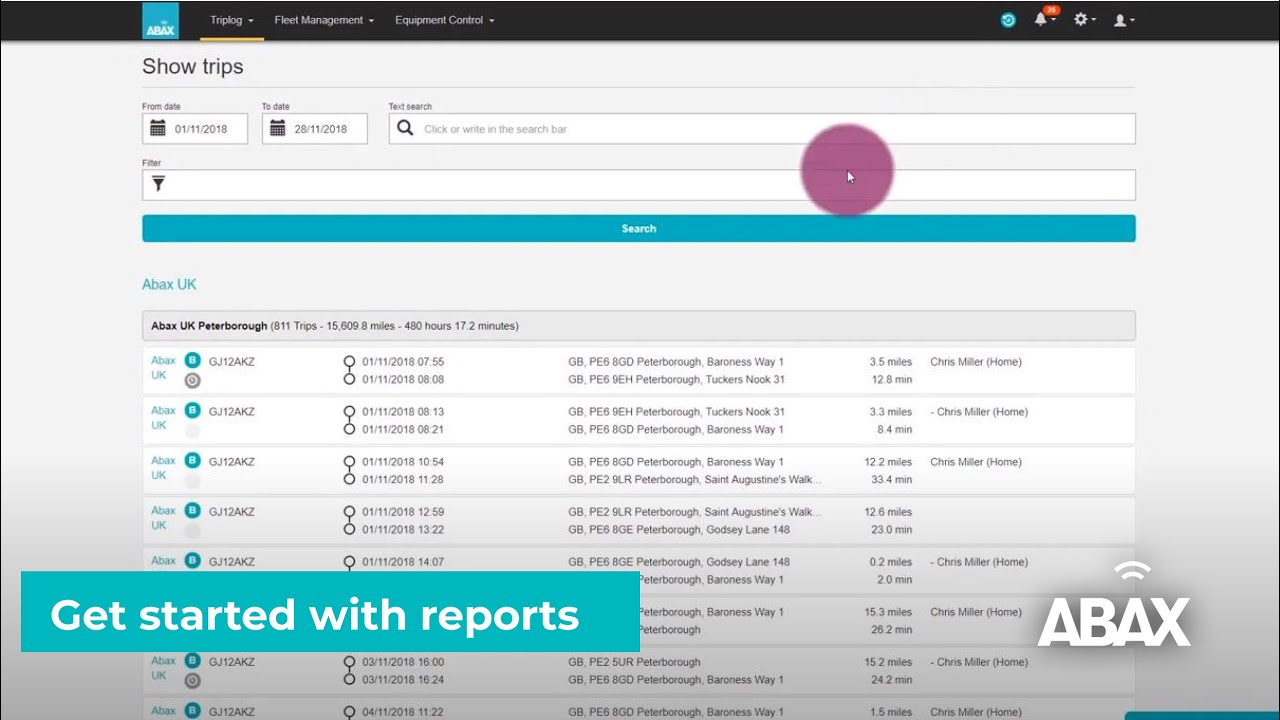This screenshot has height=720, width=1280.
Task: Open the Filter field
Action: click(x=639, y=185)
